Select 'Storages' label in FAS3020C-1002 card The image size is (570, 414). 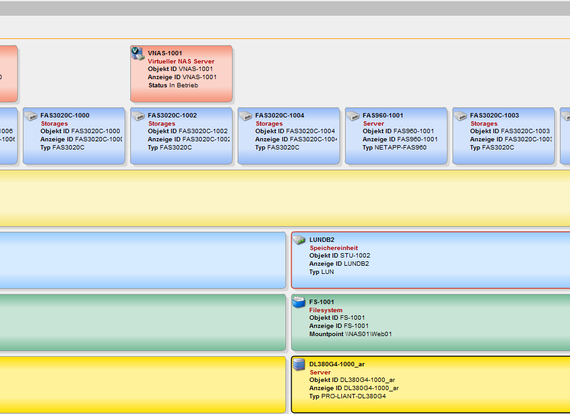tap(162, 124)
